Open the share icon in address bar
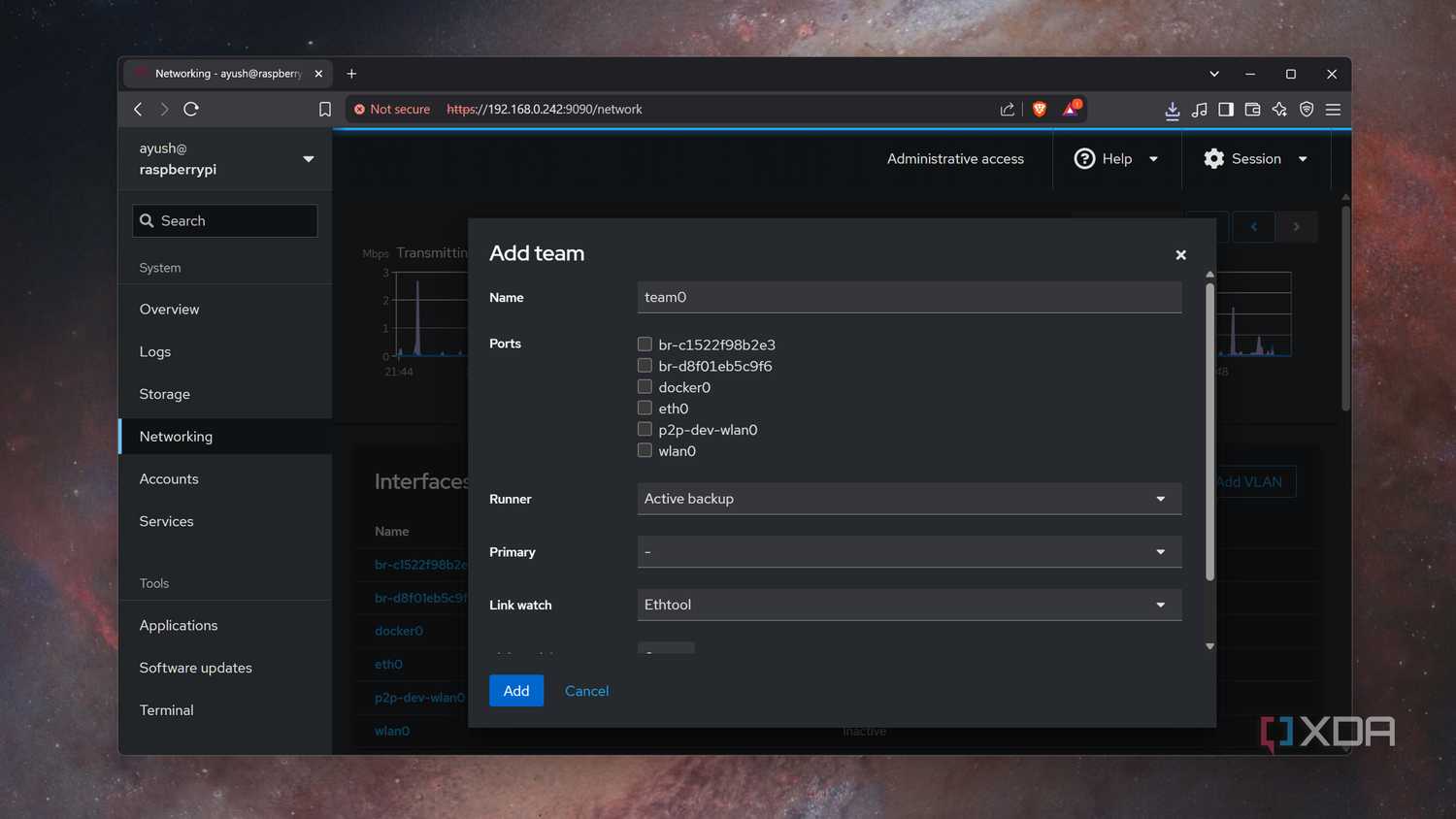 [1008, 110]
